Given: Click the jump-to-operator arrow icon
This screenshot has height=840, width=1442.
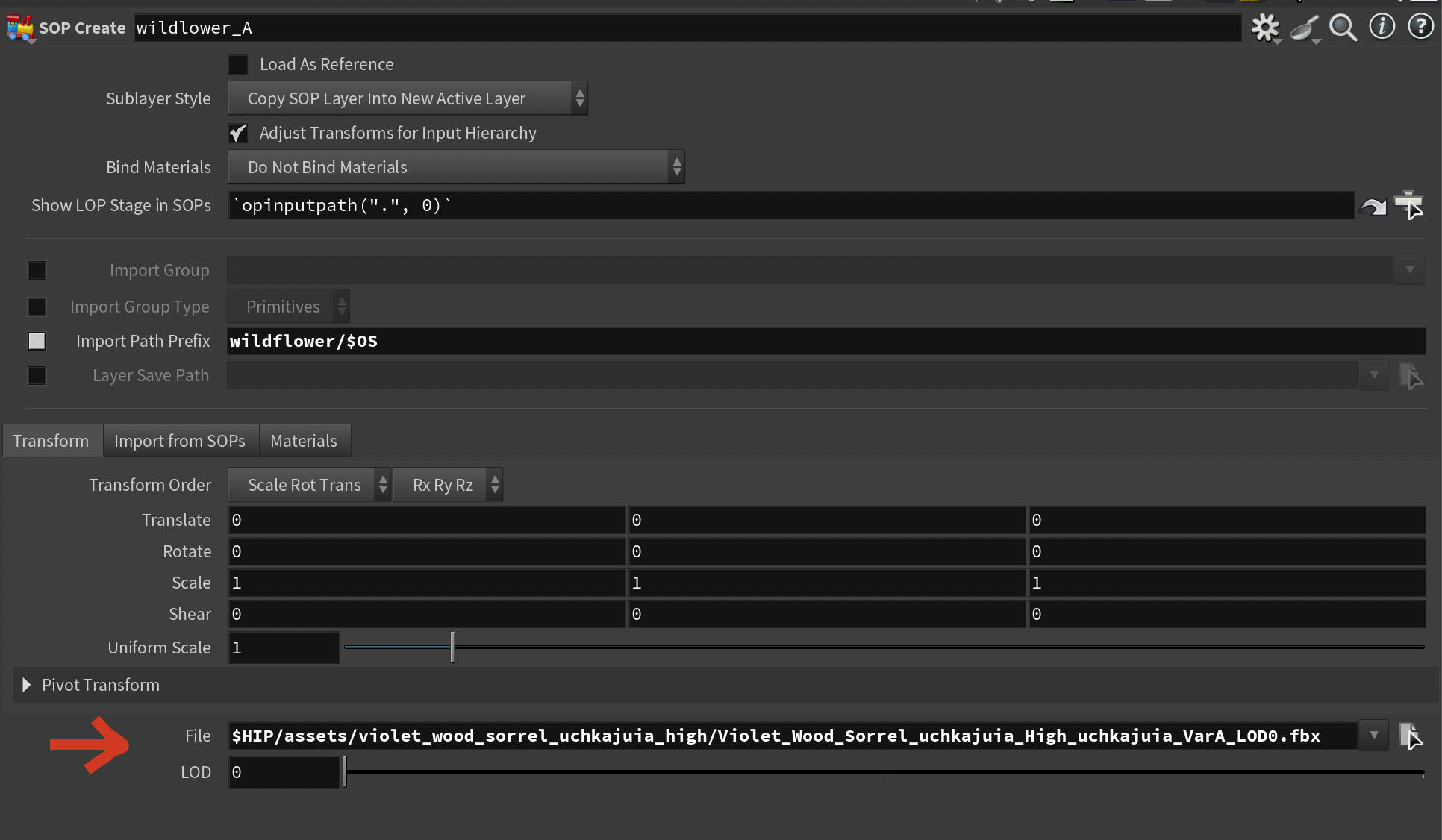Looking at the screenshot, I should coord(1373,206).
